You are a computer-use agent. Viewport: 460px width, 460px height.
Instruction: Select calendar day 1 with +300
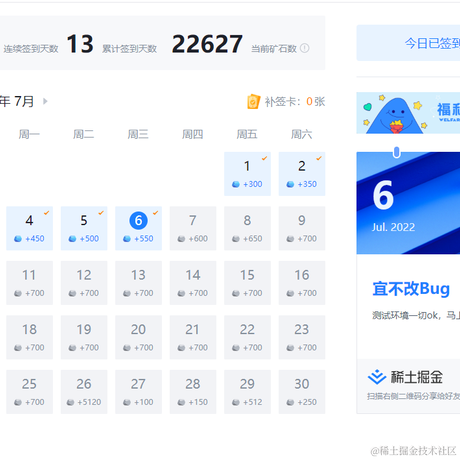[x=247, y=174]
